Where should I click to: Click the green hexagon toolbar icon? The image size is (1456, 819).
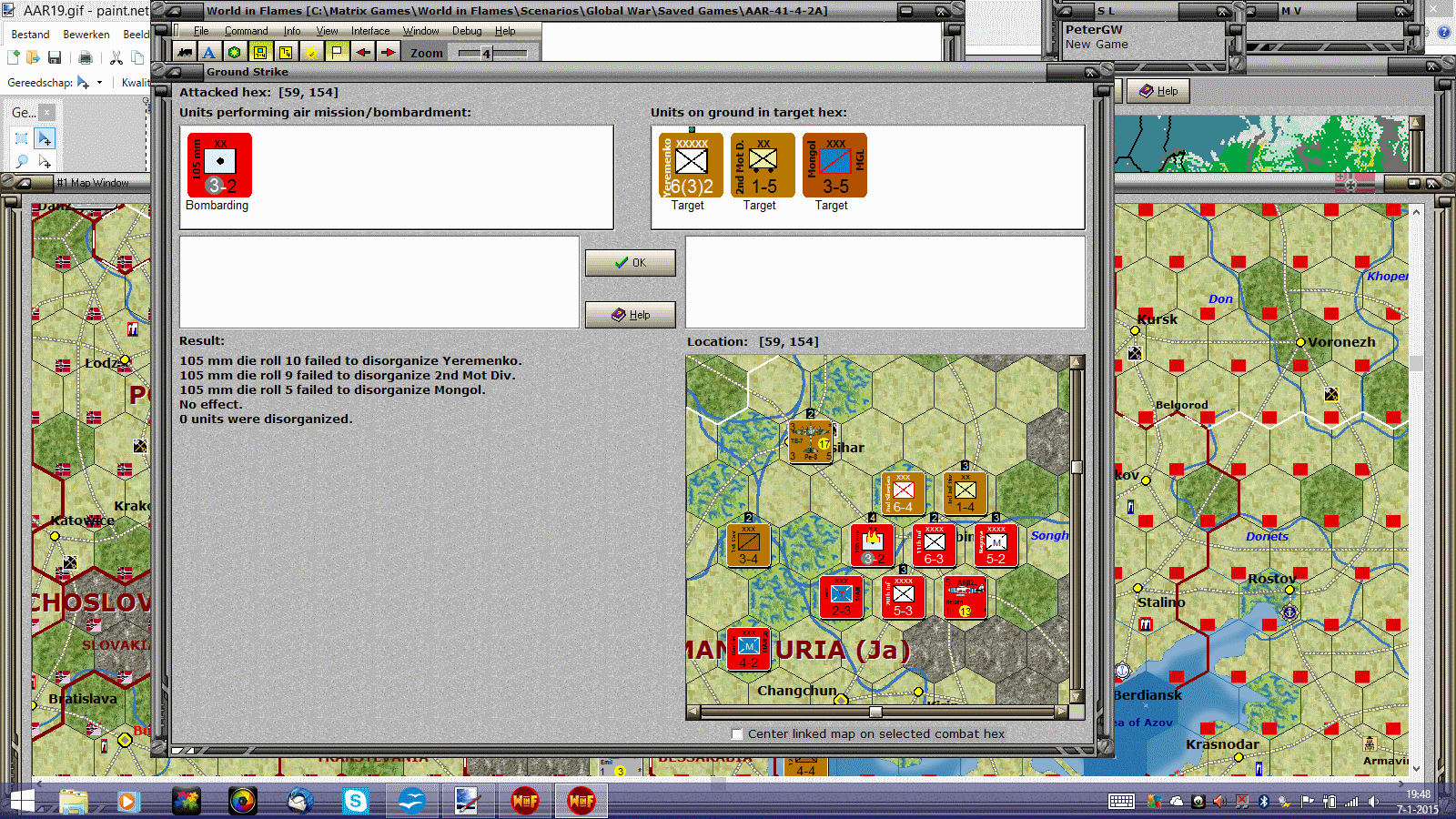pyautogui.click(x=234, y=53)
